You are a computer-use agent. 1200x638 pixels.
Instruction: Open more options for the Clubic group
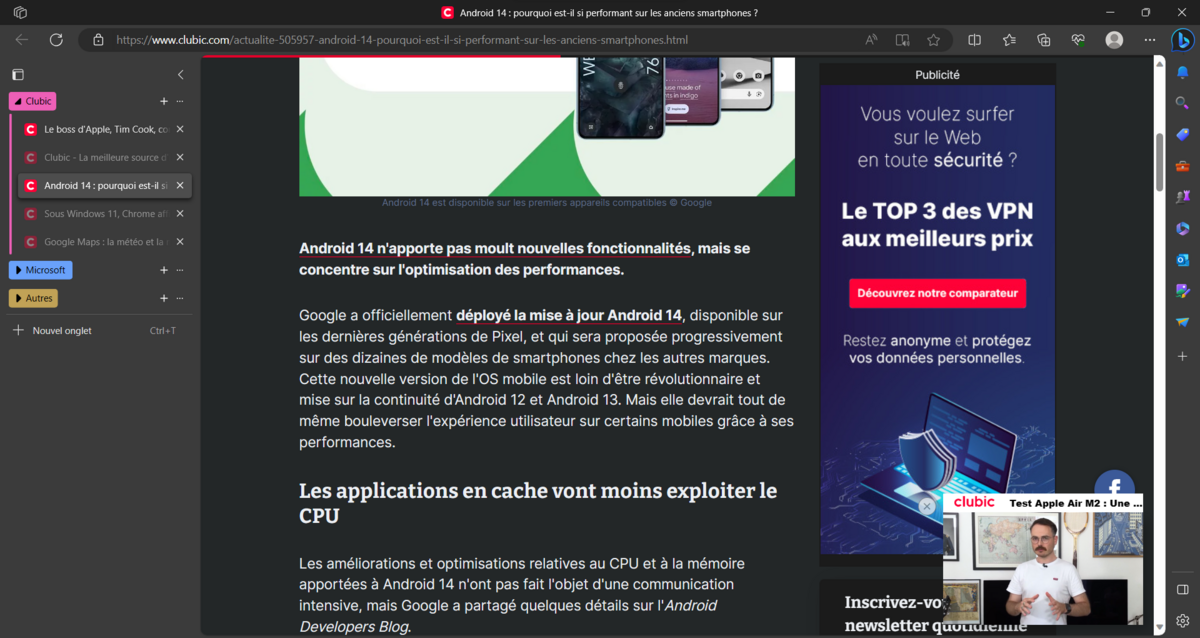coord(180,101)
